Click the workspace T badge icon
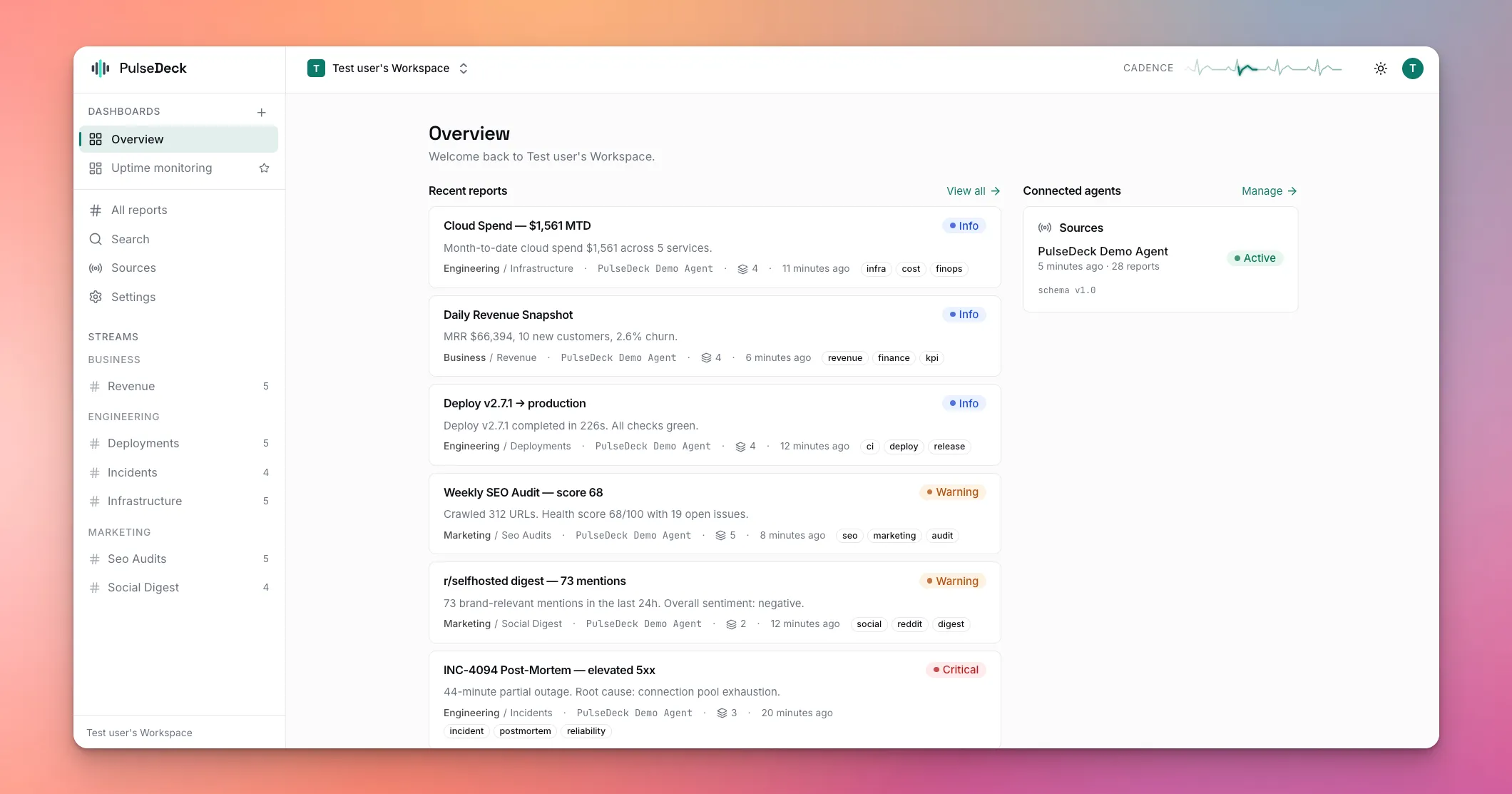1512x794 pixels. click(316, 68)
